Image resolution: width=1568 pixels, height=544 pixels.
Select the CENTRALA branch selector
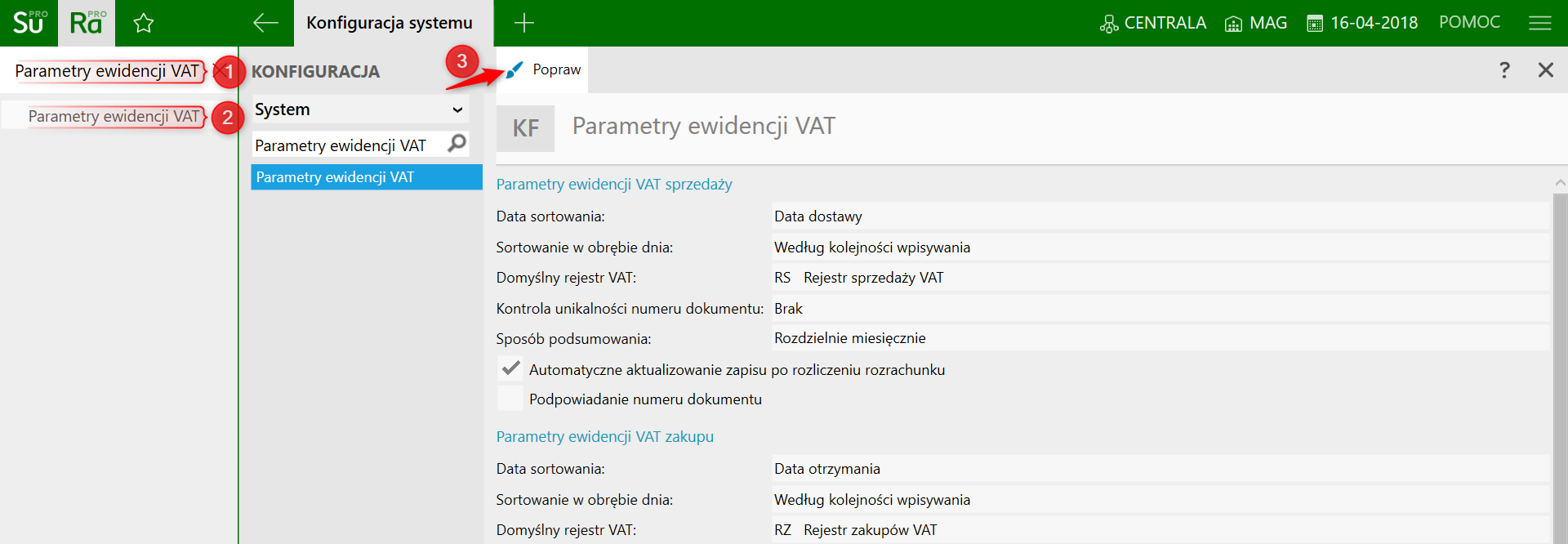pos(1153,23)
